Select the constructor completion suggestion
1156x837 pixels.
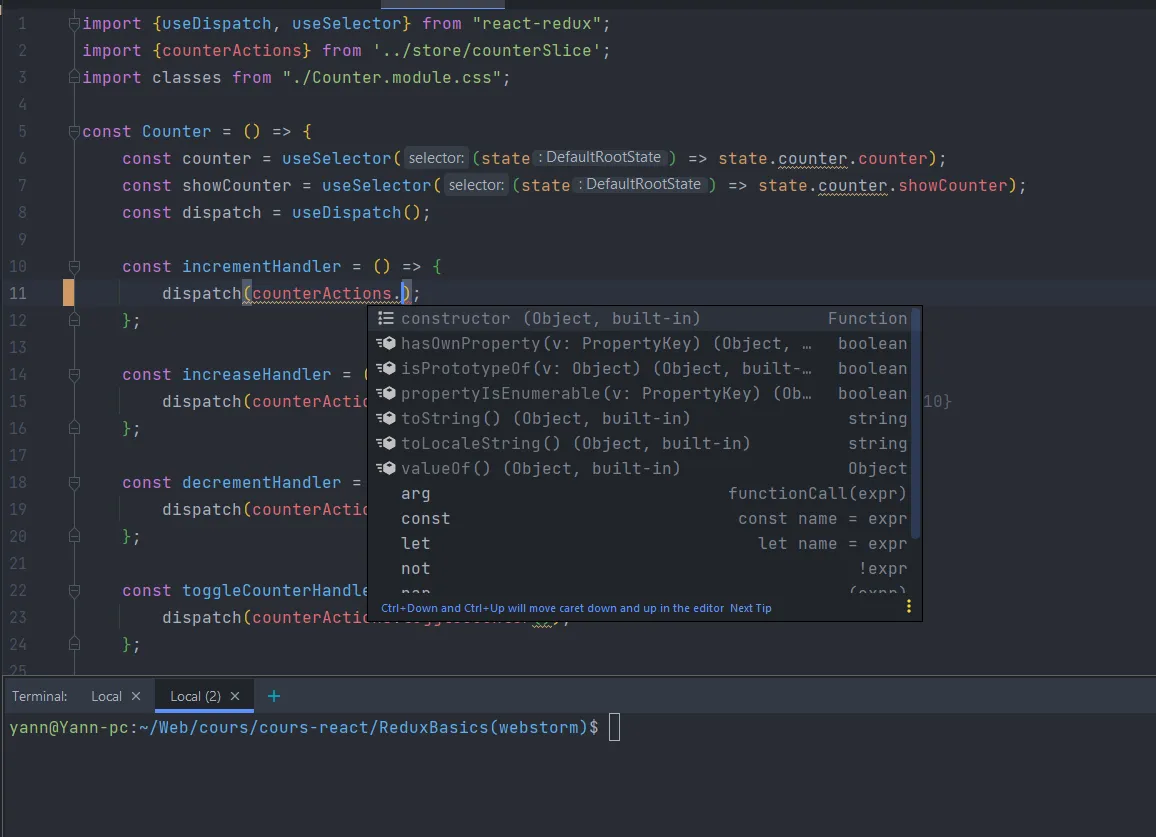pyautogui.click(x=640, y=319)
